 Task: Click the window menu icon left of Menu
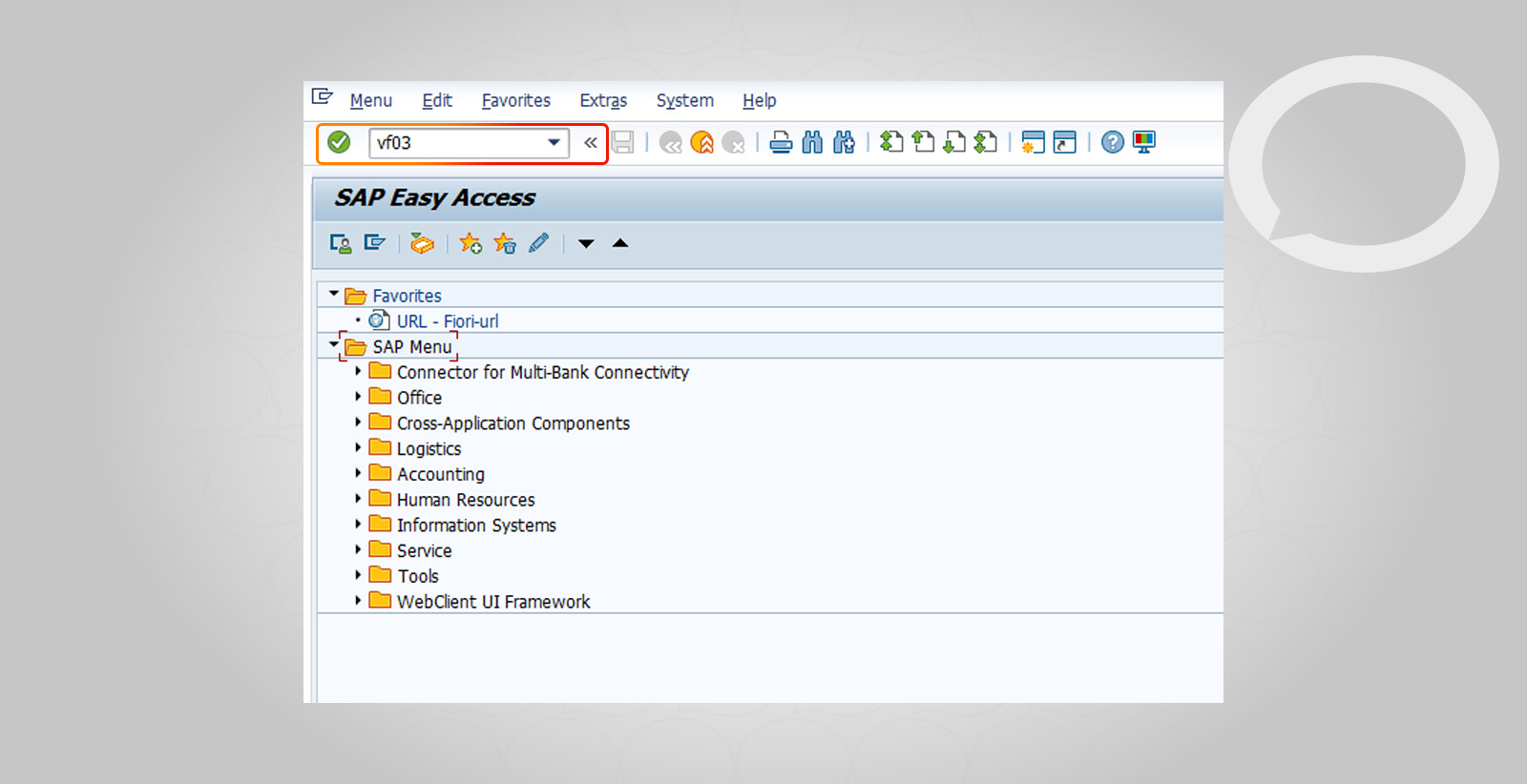pos(323,96)
